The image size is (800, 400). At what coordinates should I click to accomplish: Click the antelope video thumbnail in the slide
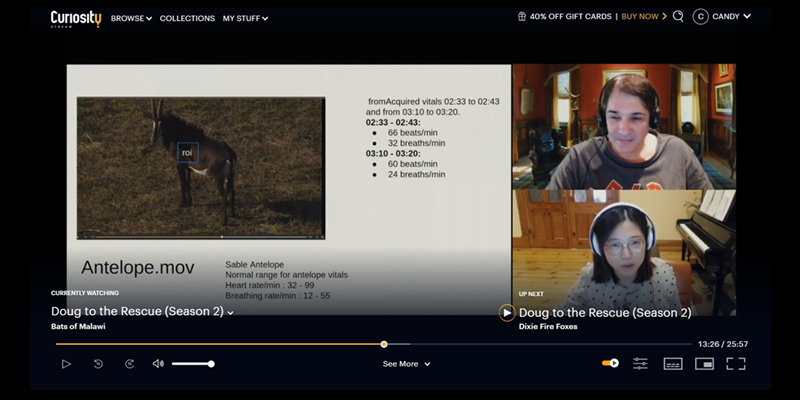pyautogui.click(x=201, y=168)
